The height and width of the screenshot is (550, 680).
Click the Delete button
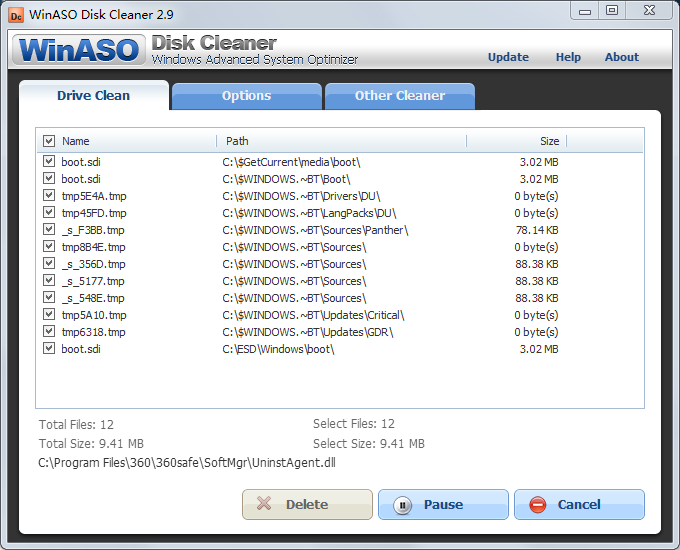307,504
